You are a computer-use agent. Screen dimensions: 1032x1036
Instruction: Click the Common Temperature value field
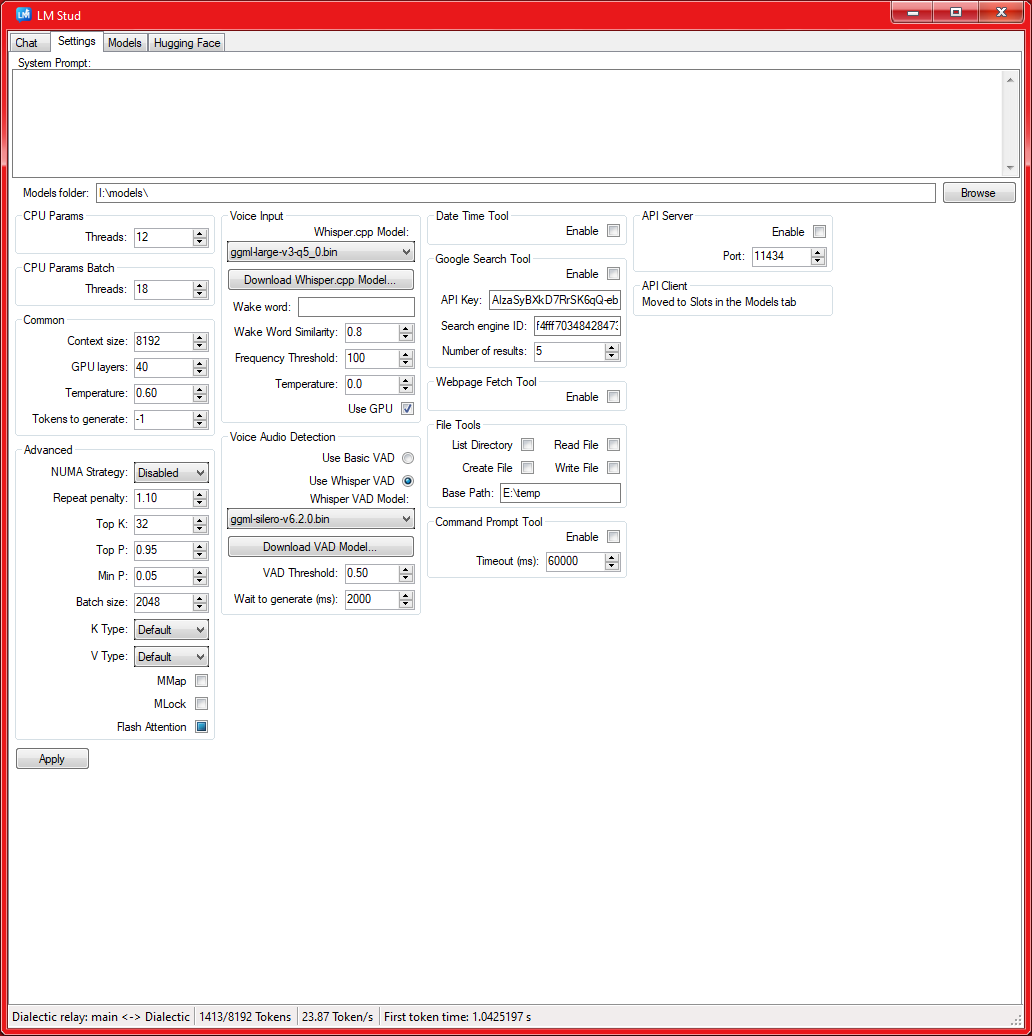(x=163, y=393)
